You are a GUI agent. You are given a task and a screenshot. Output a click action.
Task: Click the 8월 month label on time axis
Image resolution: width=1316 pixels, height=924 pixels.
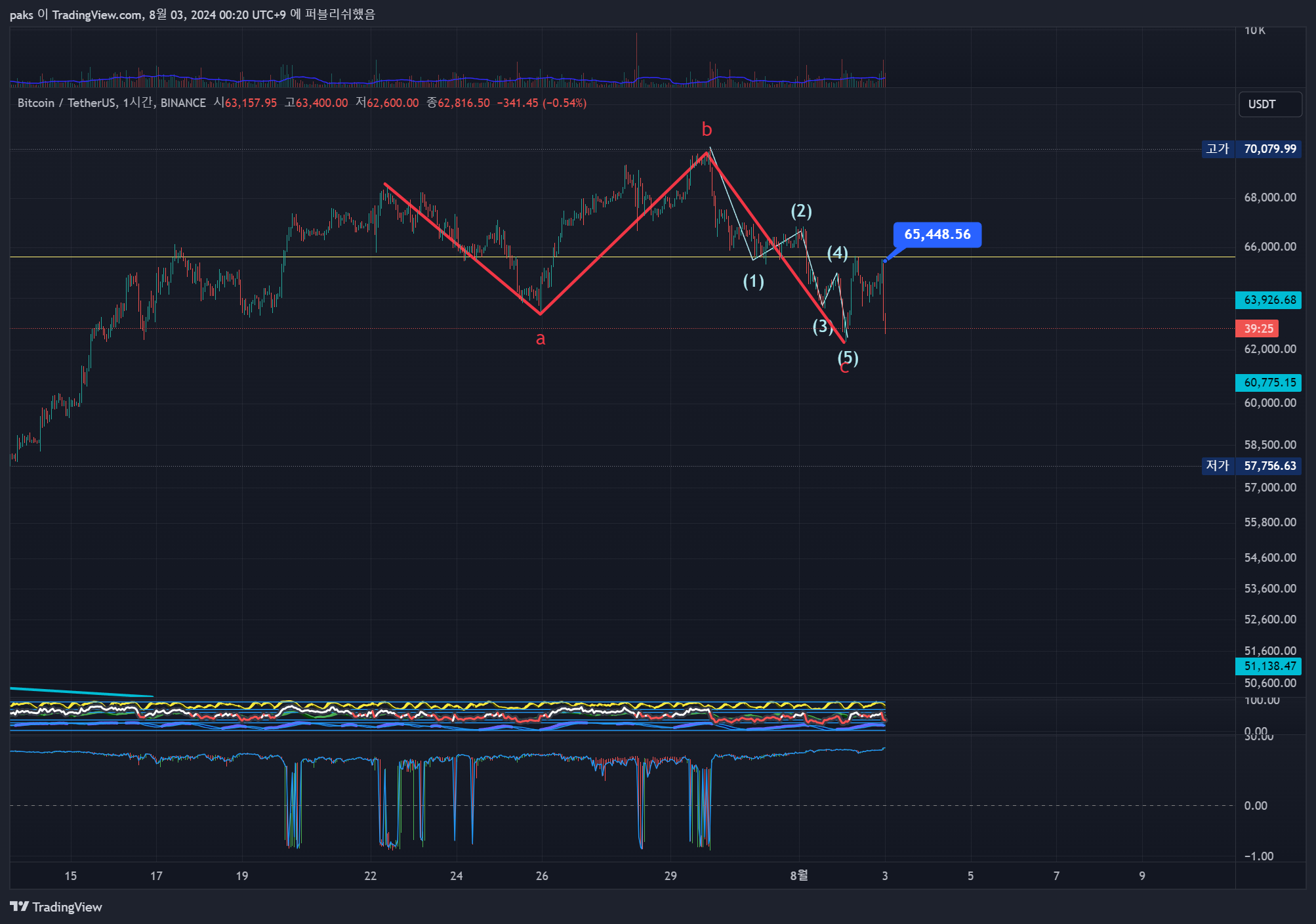[x=799, y=876]
